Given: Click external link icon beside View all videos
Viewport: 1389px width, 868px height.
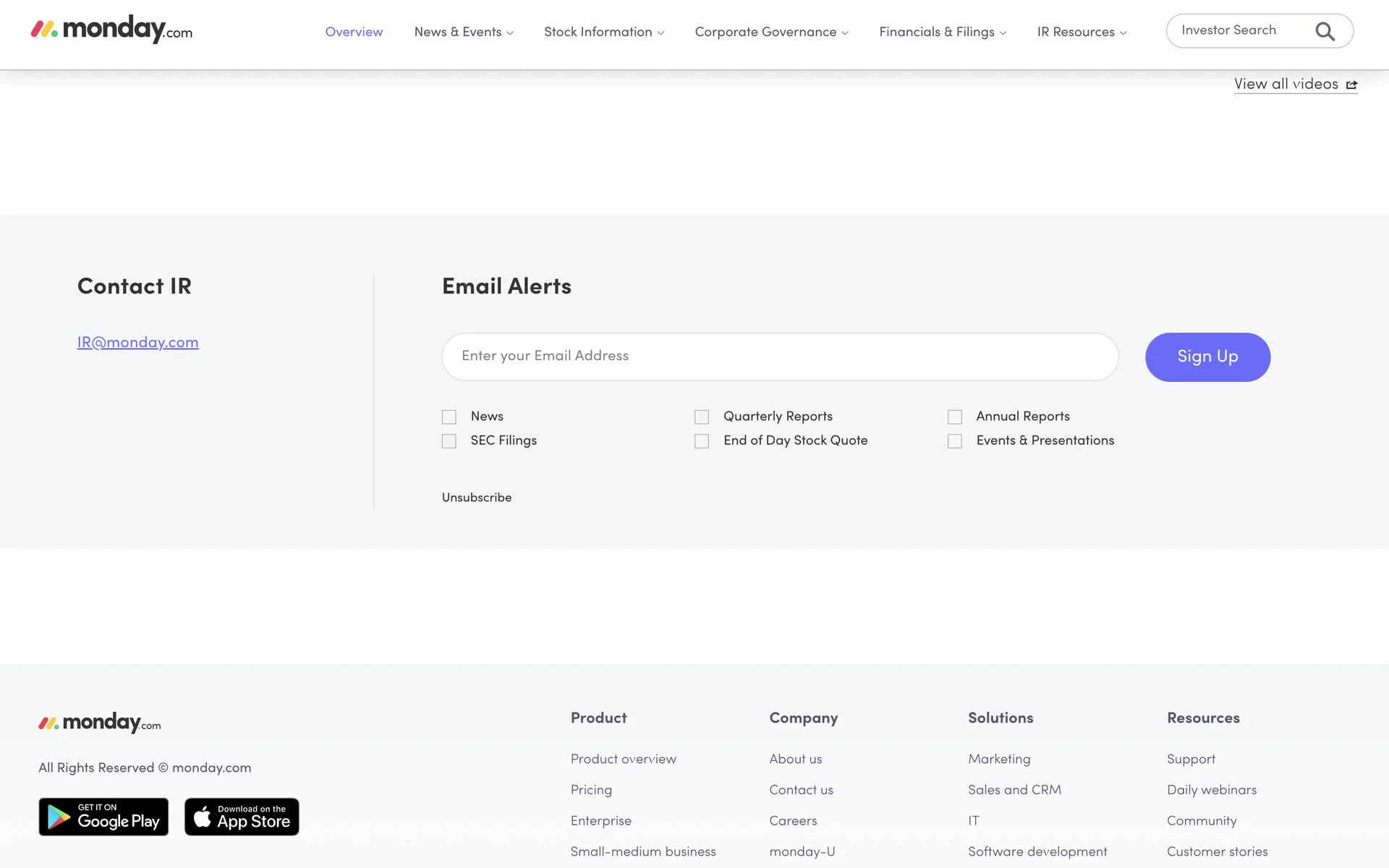Looking at the screenshot, I should tap(1351, 85).
